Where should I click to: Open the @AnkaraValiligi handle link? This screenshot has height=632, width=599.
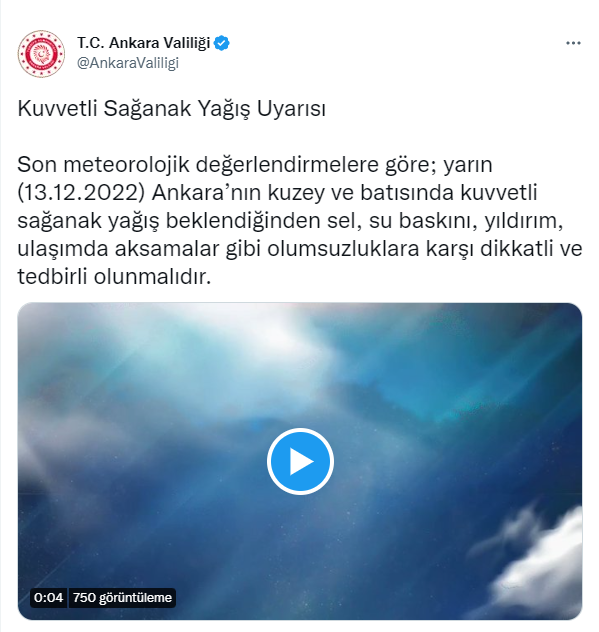point(128,63)
